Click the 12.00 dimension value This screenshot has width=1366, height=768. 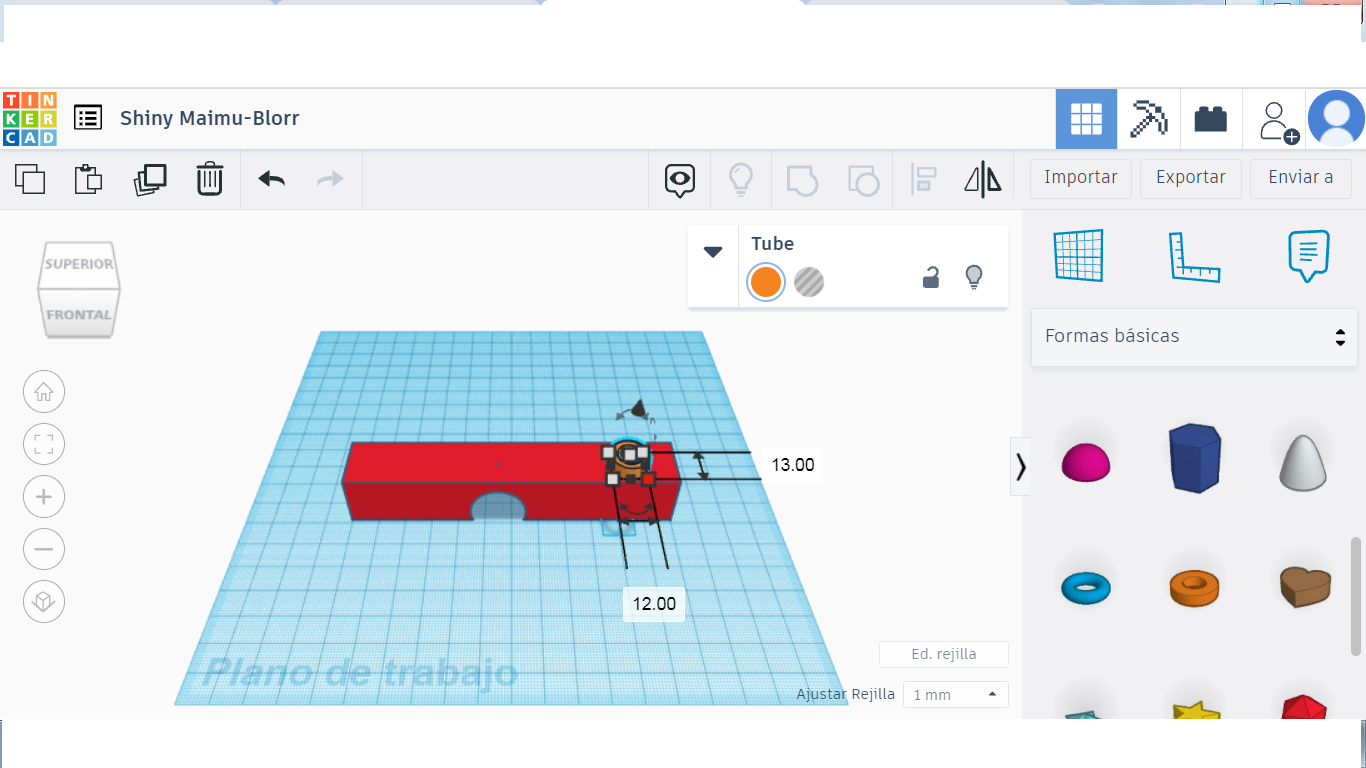(x=654, y=604)
